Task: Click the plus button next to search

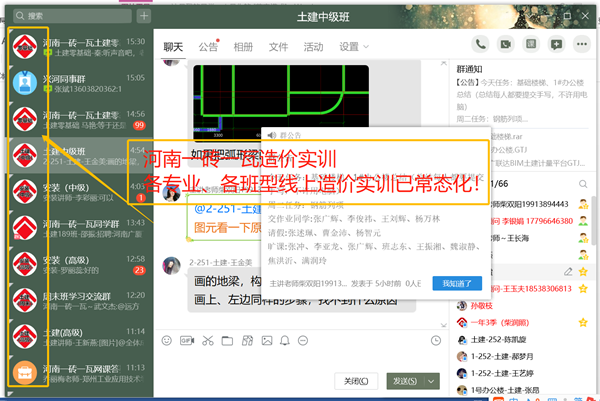Action: (144, 16)
